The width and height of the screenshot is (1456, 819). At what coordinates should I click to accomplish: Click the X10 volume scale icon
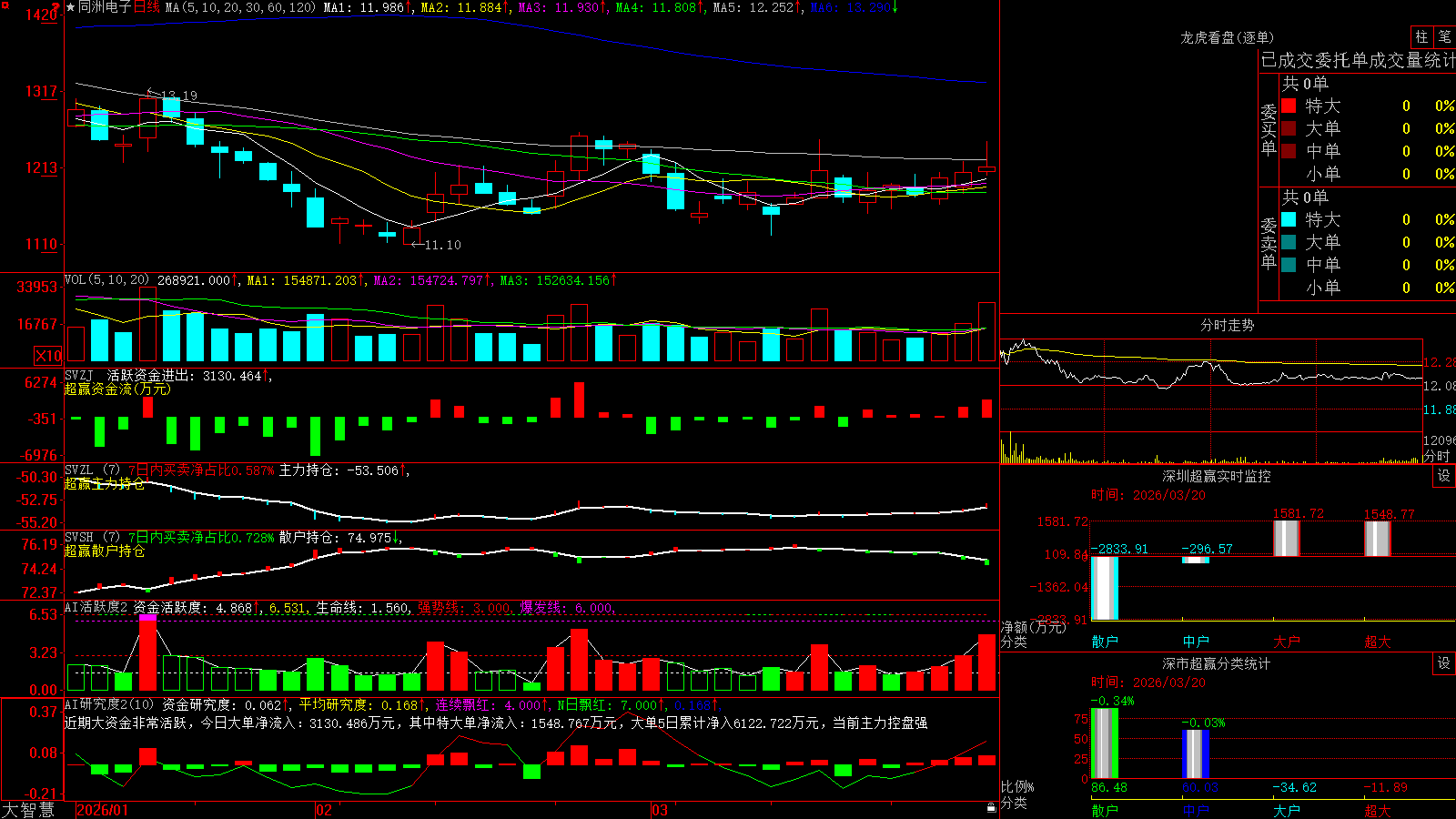pyautogui.click(x=48, y=356)
